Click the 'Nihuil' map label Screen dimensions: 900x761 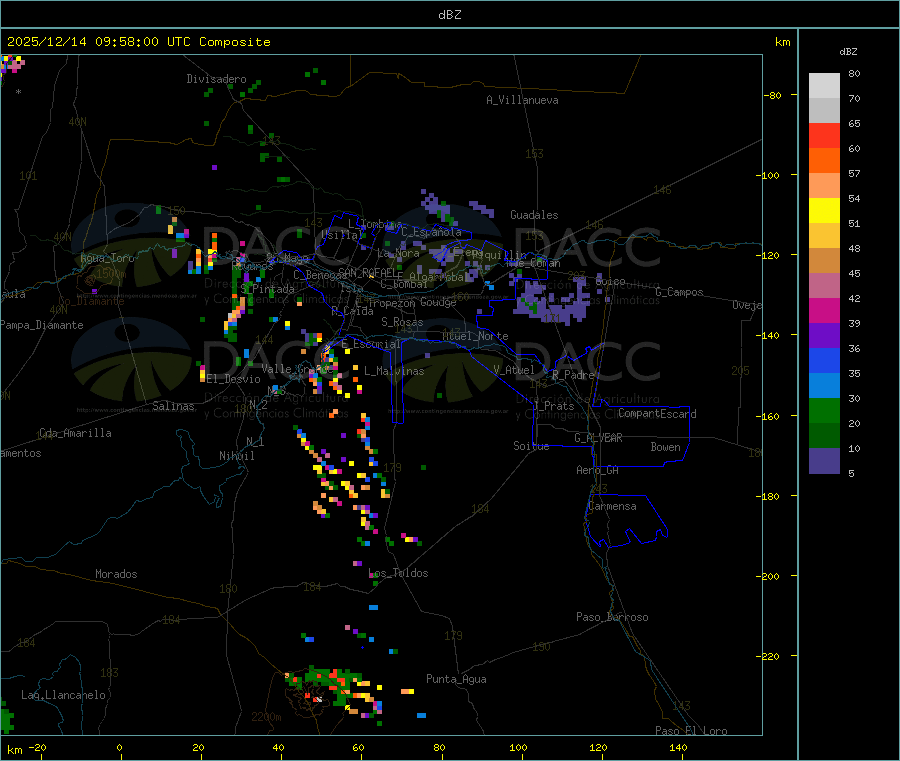click(x=237, y=456)
